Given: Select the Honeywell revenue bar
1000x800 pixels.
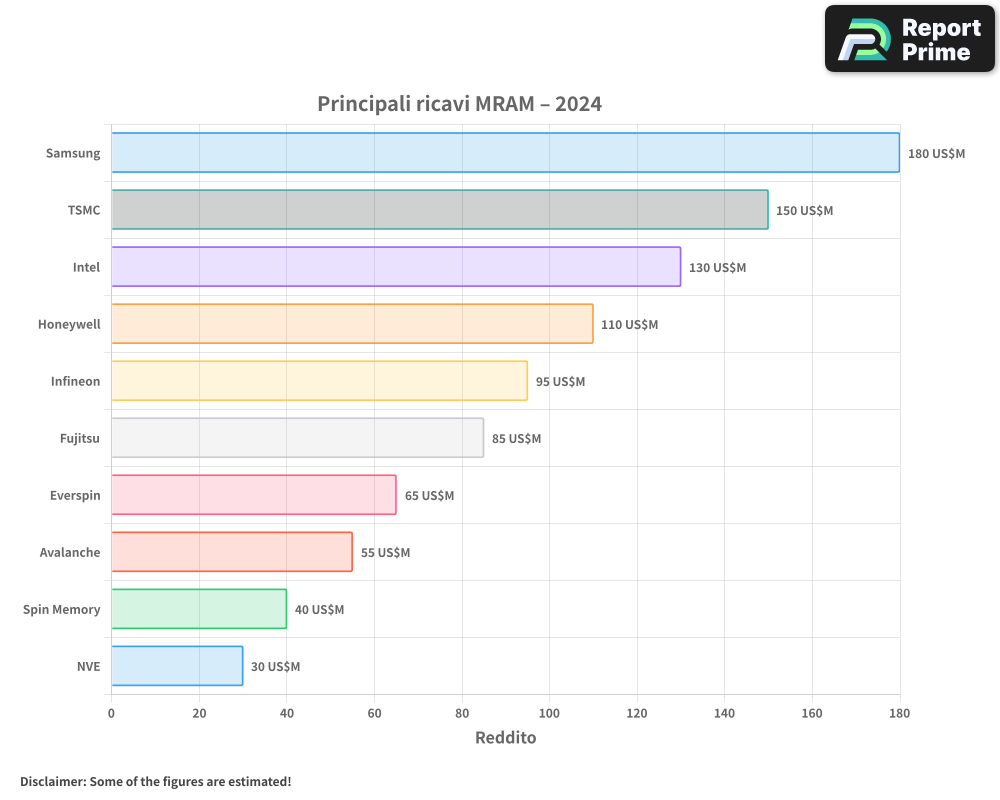Looking at the screenshot, I should click(350, 324).
